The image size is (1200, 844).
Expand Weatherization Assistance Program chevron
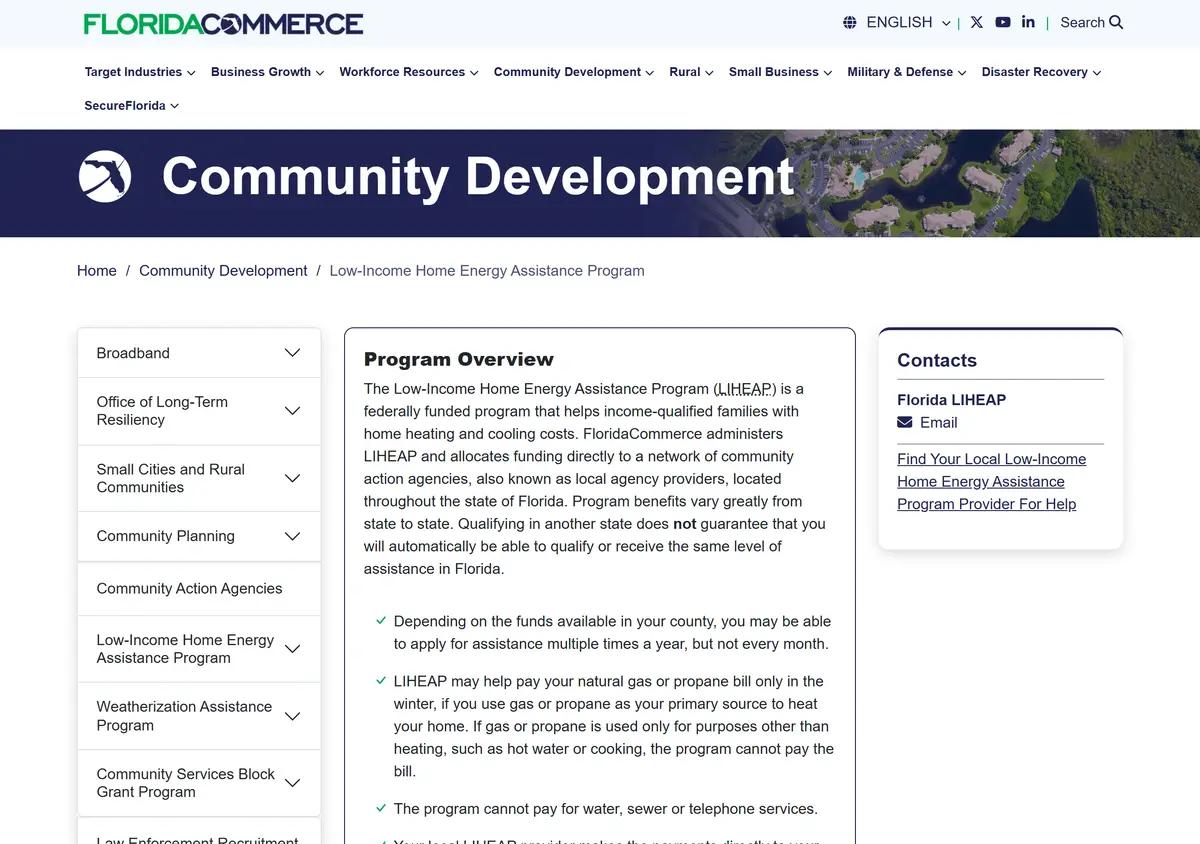(292, 716)
